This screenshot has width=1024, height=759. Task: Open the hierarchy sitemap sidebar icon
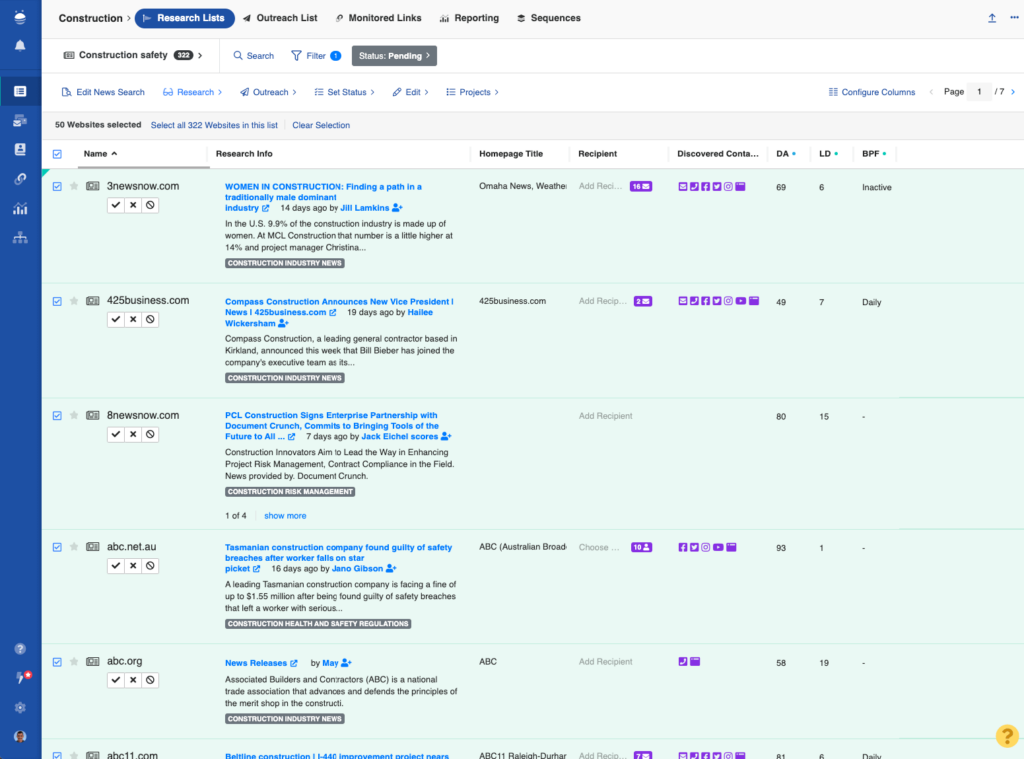[x=20, y=238]
